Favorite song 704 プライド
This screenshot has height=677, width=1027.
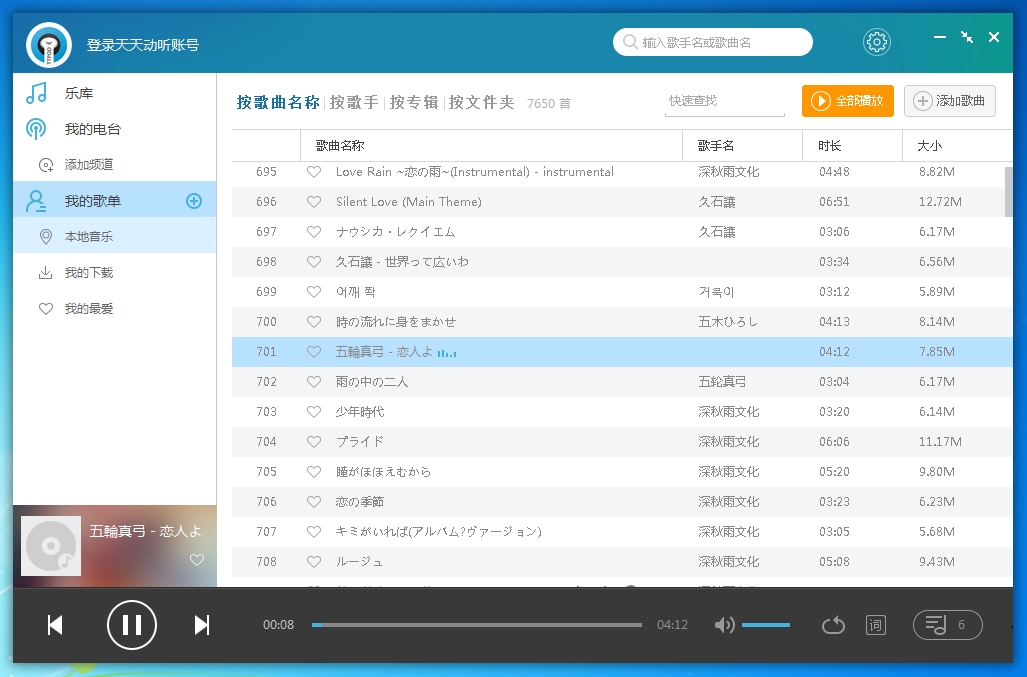(314, 442)
